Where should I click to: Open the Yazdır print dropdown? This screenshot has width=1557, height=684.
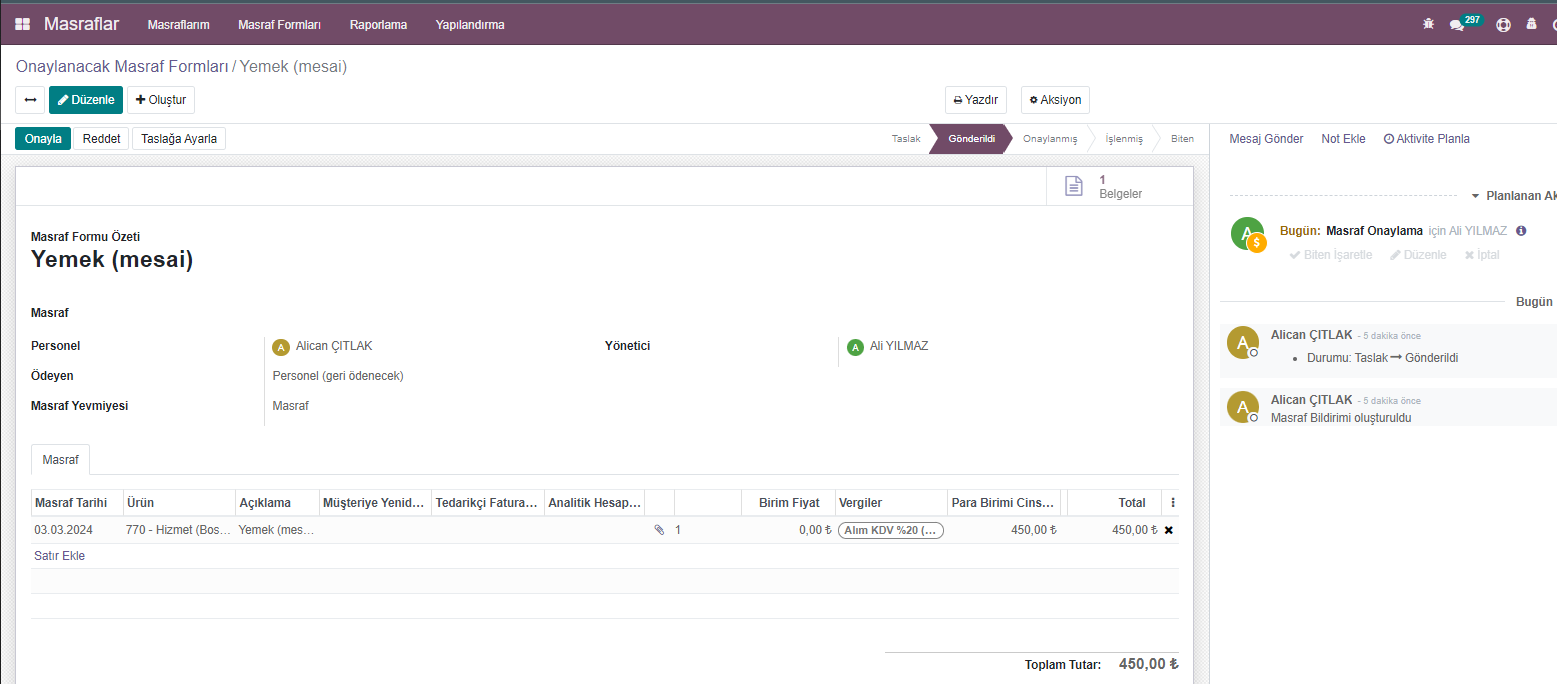(975, 100)
